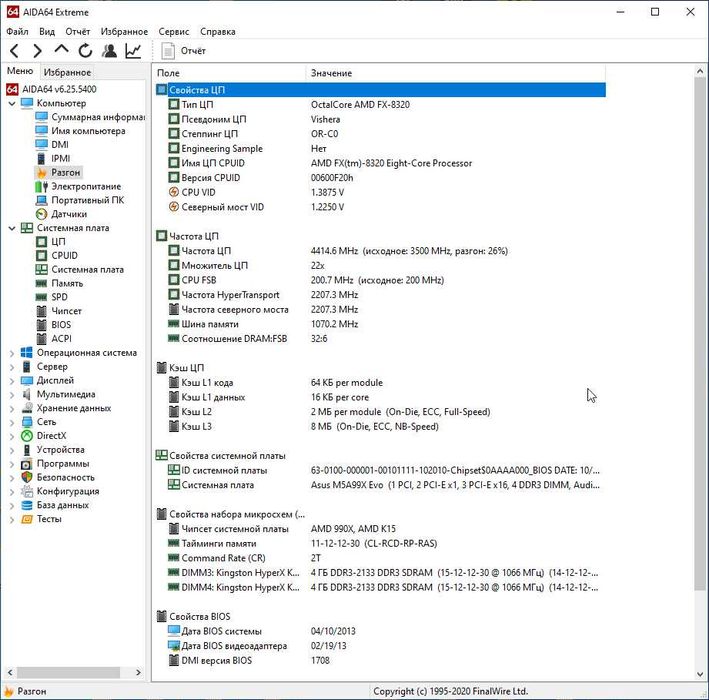This screenshot has width=709, height=700.
Task: Click the details pane scroll-down arrow
Action: (700, 674)
